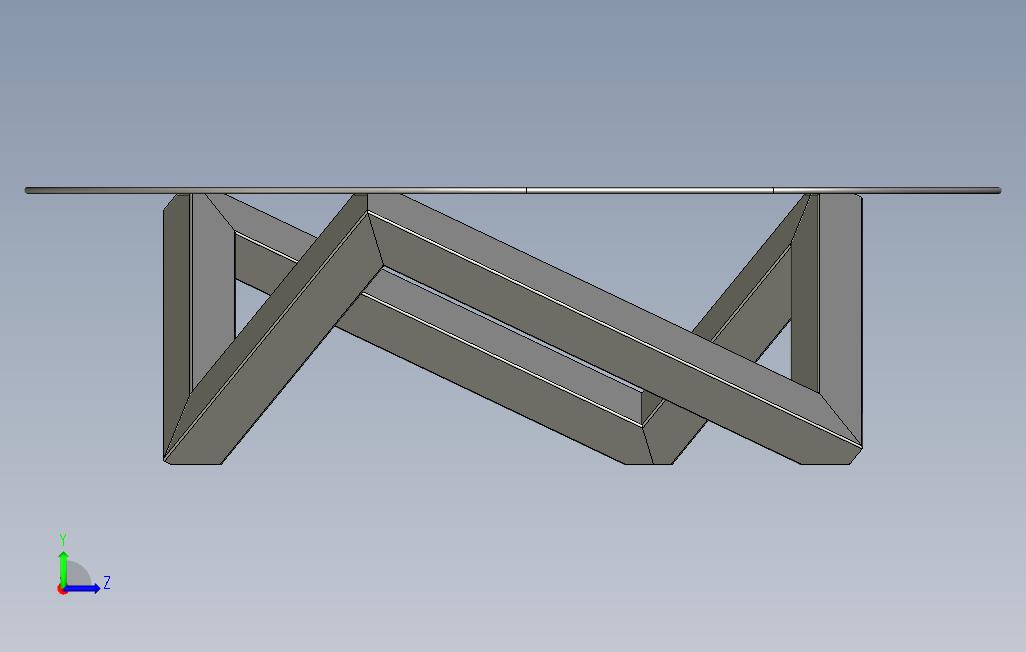The width and height of the screenshot is (1026, 652).
Task: Click the blue Z axis arrow of the triad
Action: (82, 589)
